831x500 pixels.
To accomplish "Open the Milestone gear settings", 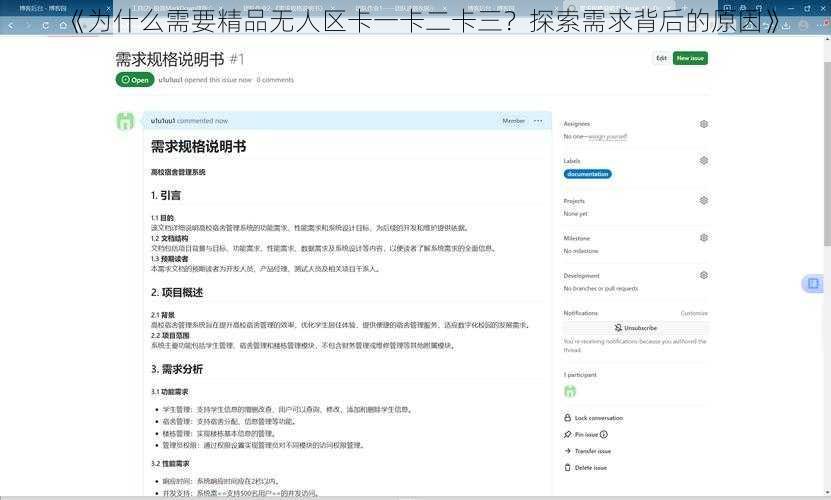I will point(704,238).
